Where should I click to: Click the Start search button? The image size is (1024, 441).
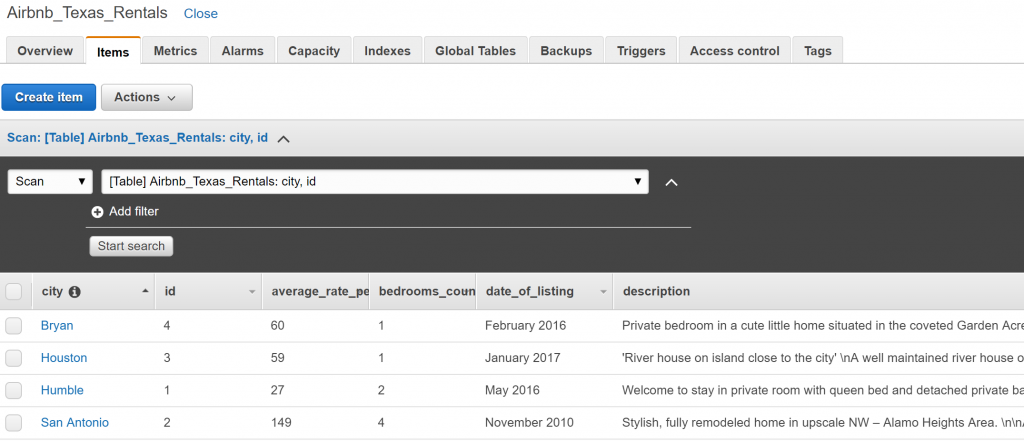click(131, 246)
